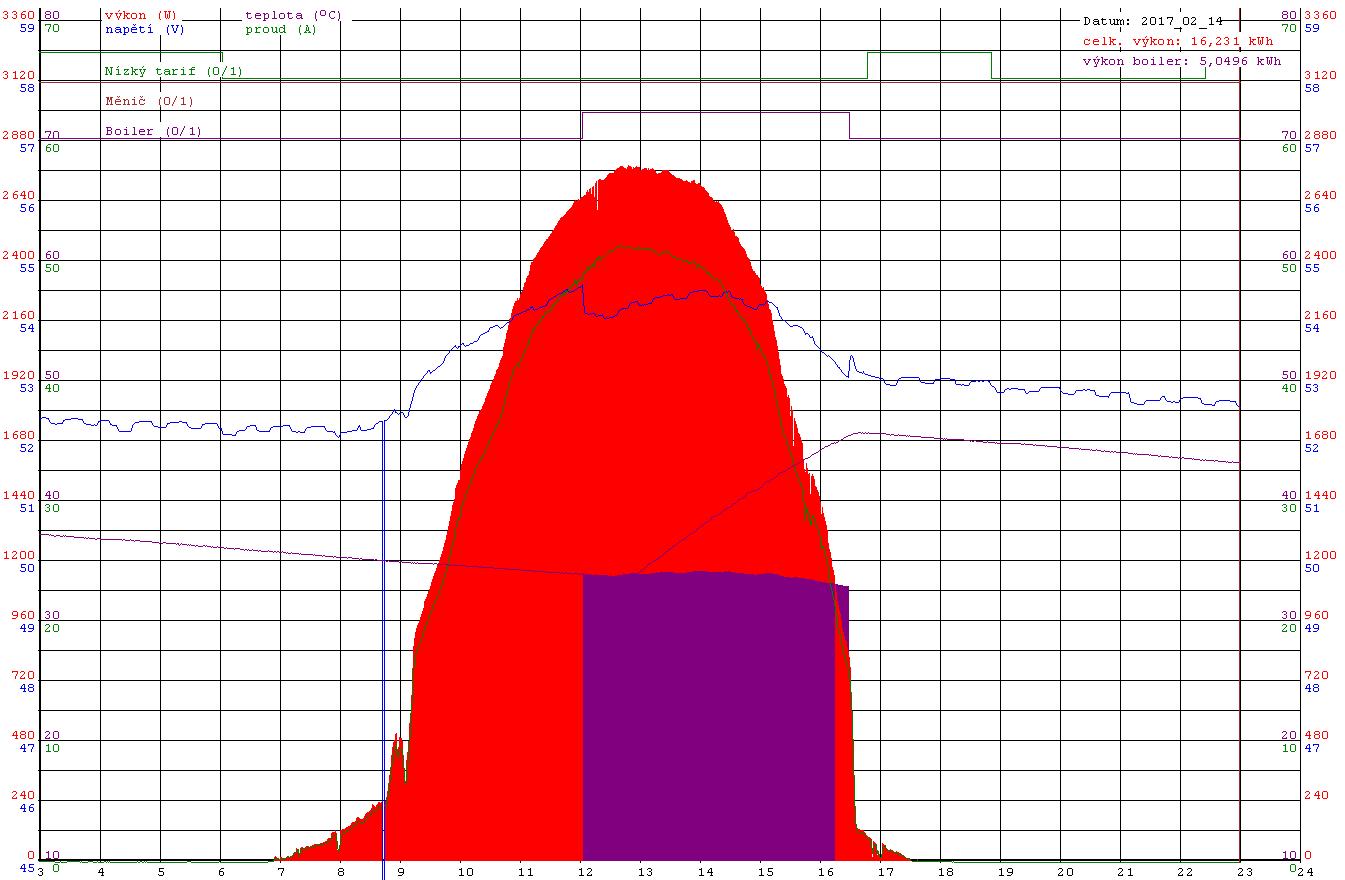Select the green "proud (A)" legend label

tap(280, 30)
